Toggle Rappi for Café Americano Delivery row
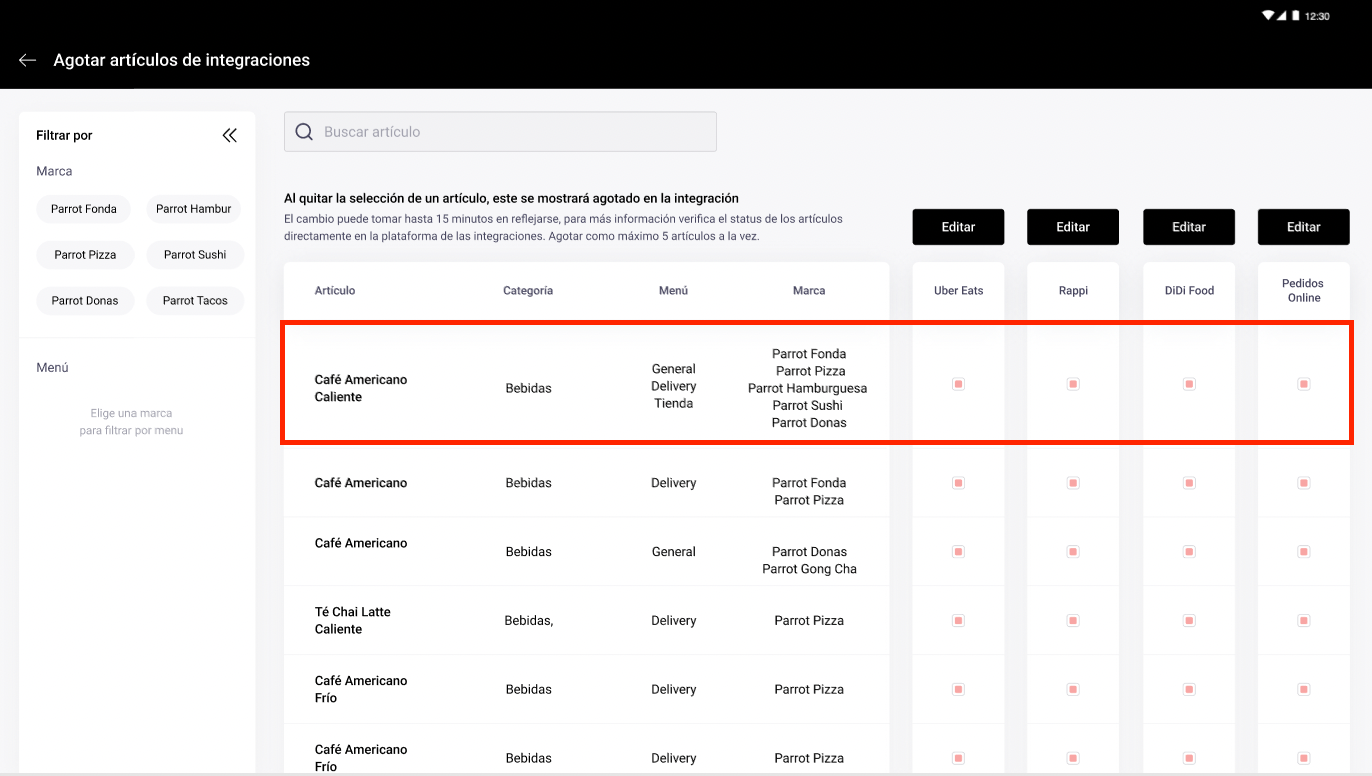Image resolution: width=1372 pixels, height=776 pixels. (x=1073, y=483)
